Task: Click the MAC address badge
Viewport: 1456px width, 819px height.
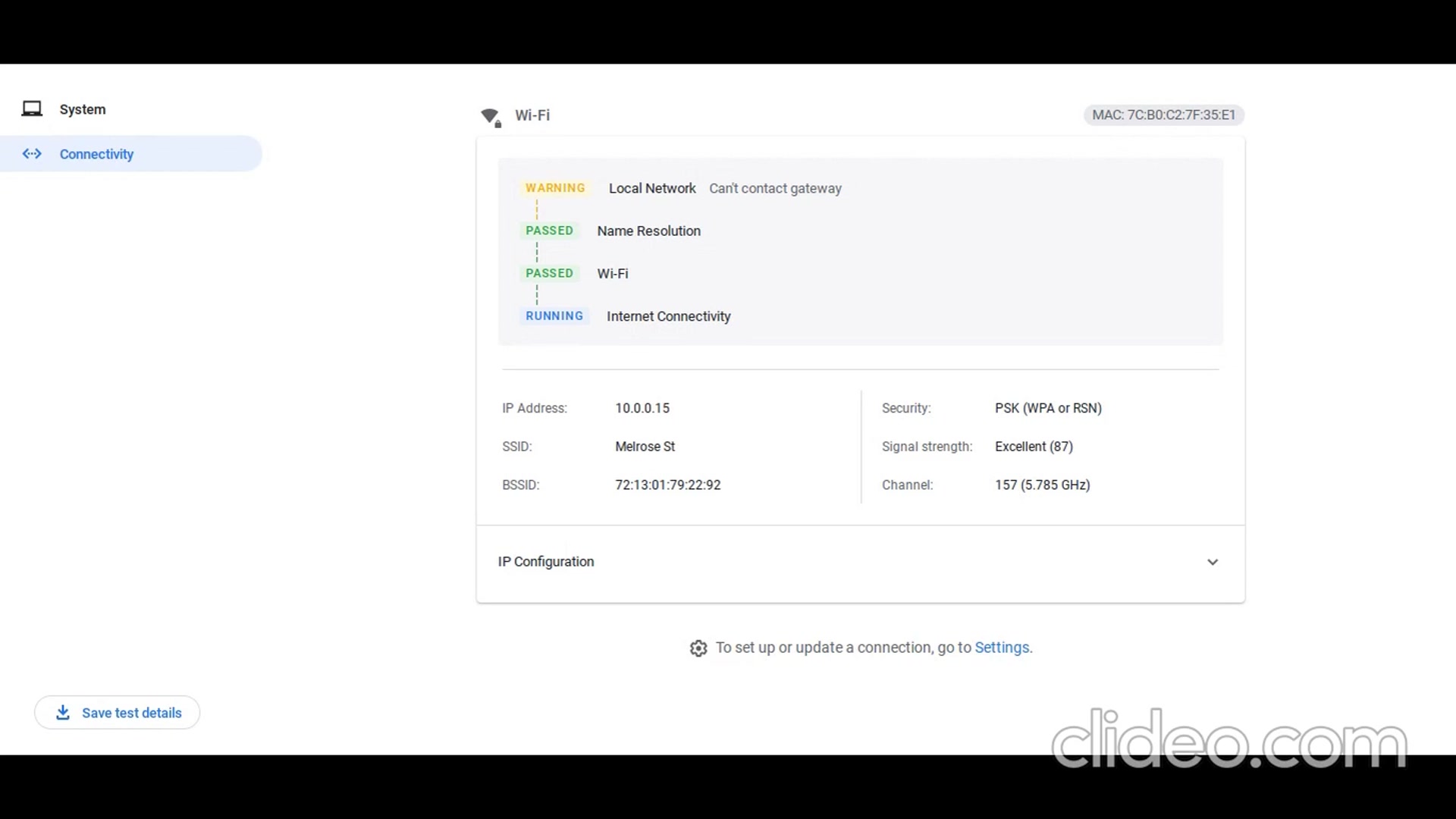Action: (x=1163, y=115)
